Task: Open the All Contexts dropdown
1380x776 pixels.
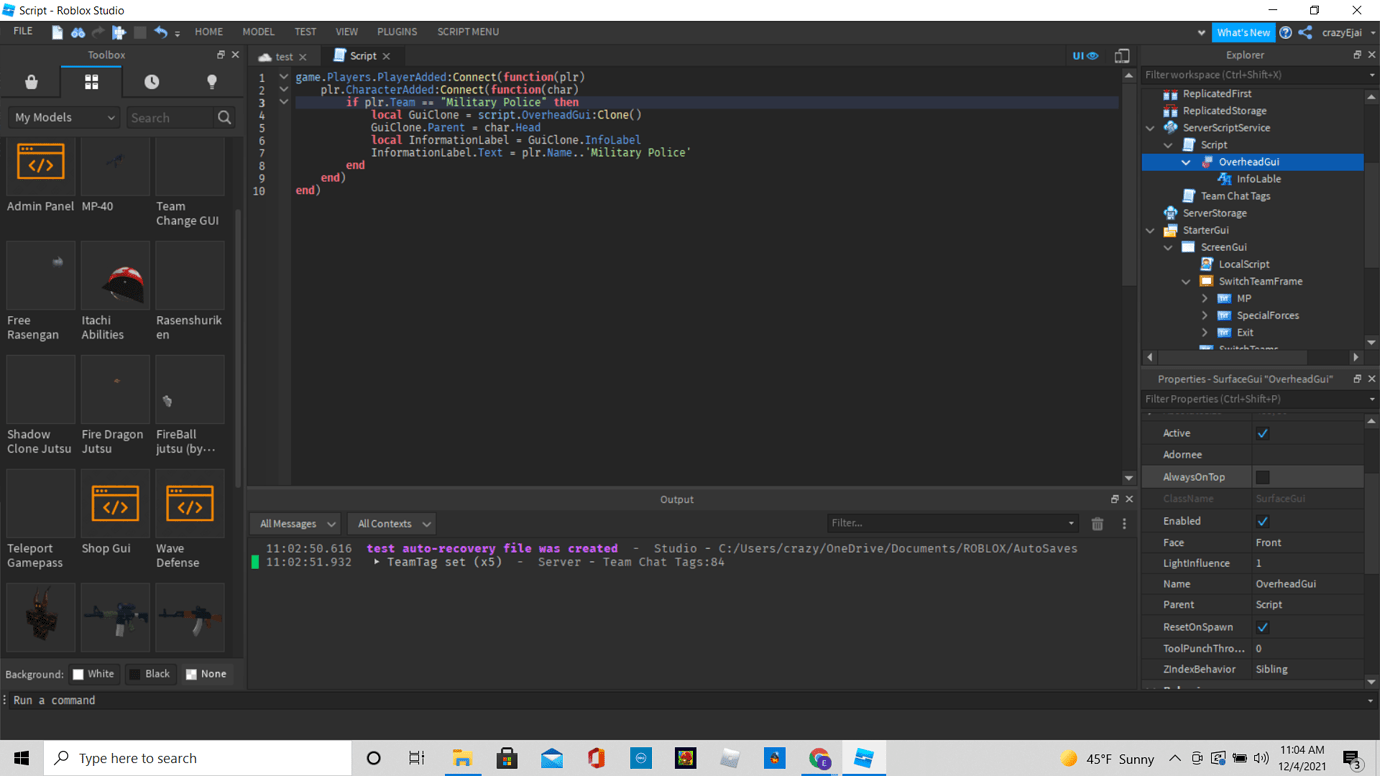Action: 394,524
